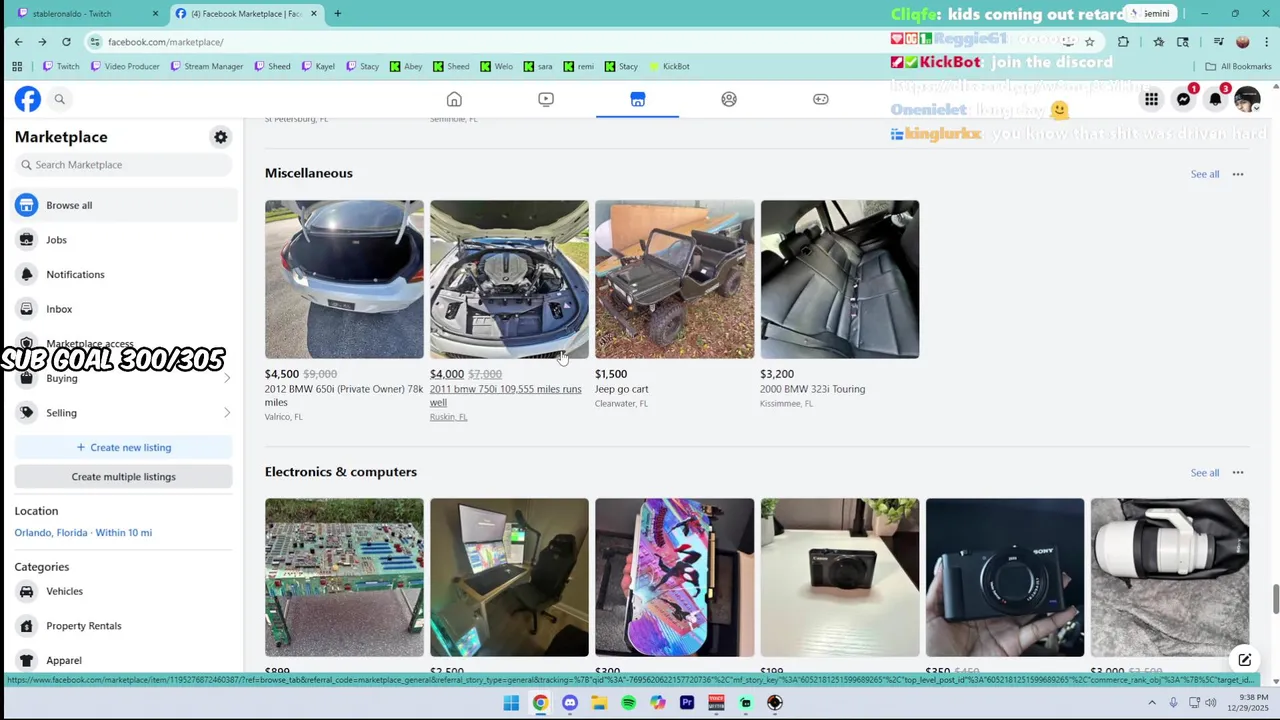Open the circuit board table listing photo
The height and width of the screenshot is (720, 1280).
pos(344,578)
